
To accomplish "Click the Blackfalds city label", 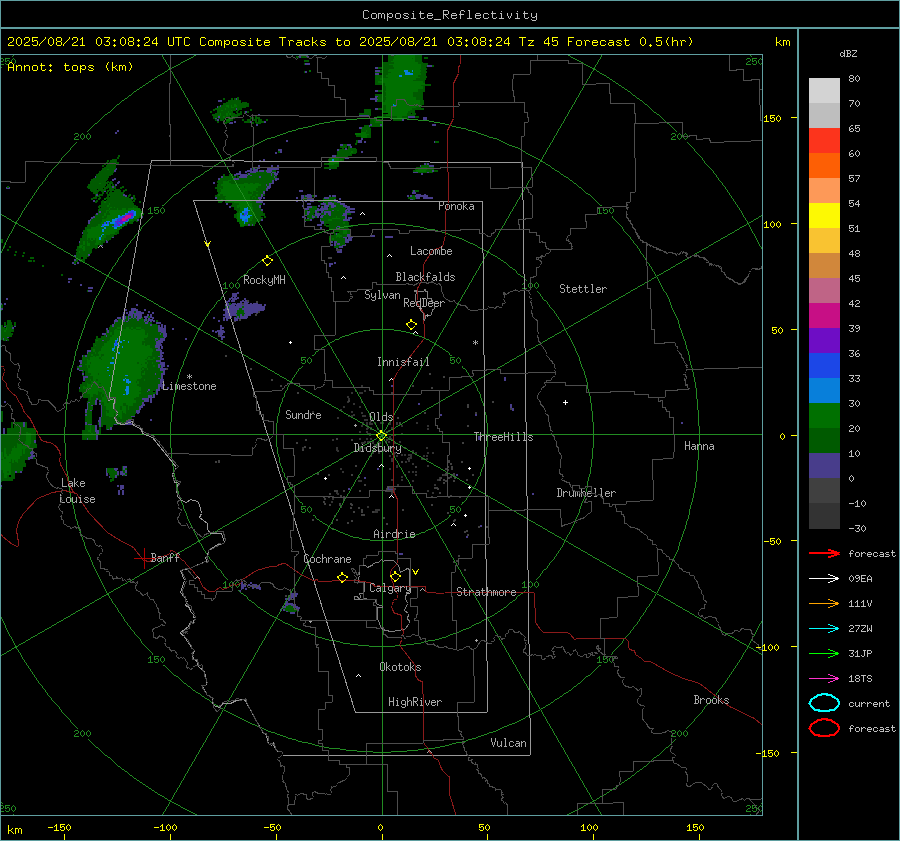I will tap(425, 277).
